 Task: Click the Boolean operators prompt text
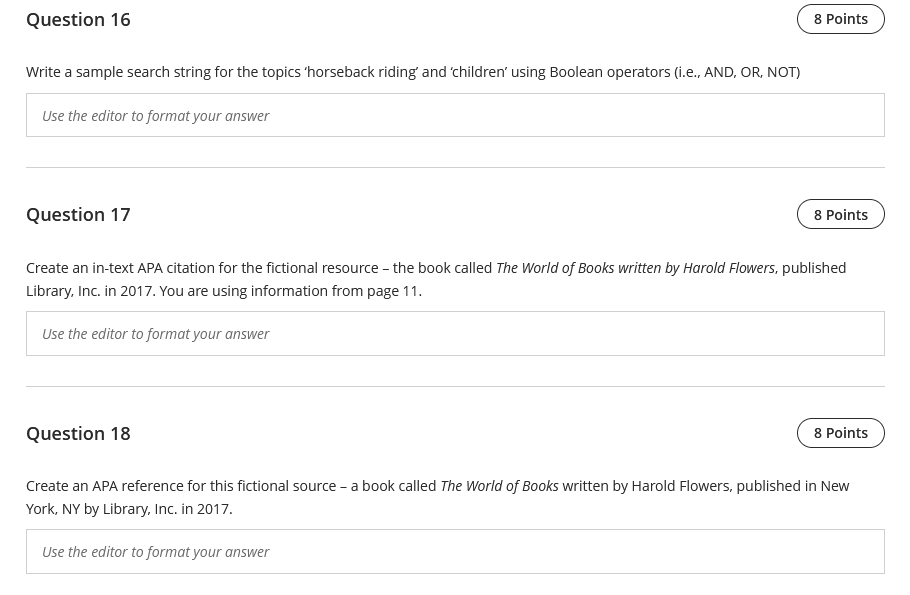coord(413,71)
